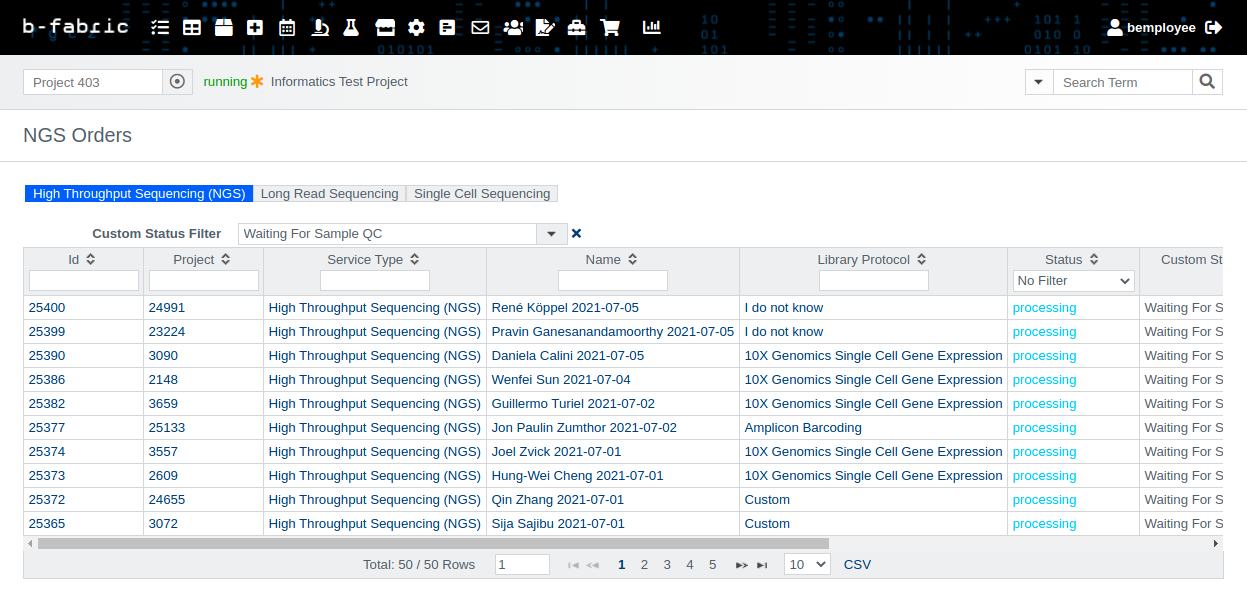Click the Name column filter input
The image size is (1247, 600).
612,281
